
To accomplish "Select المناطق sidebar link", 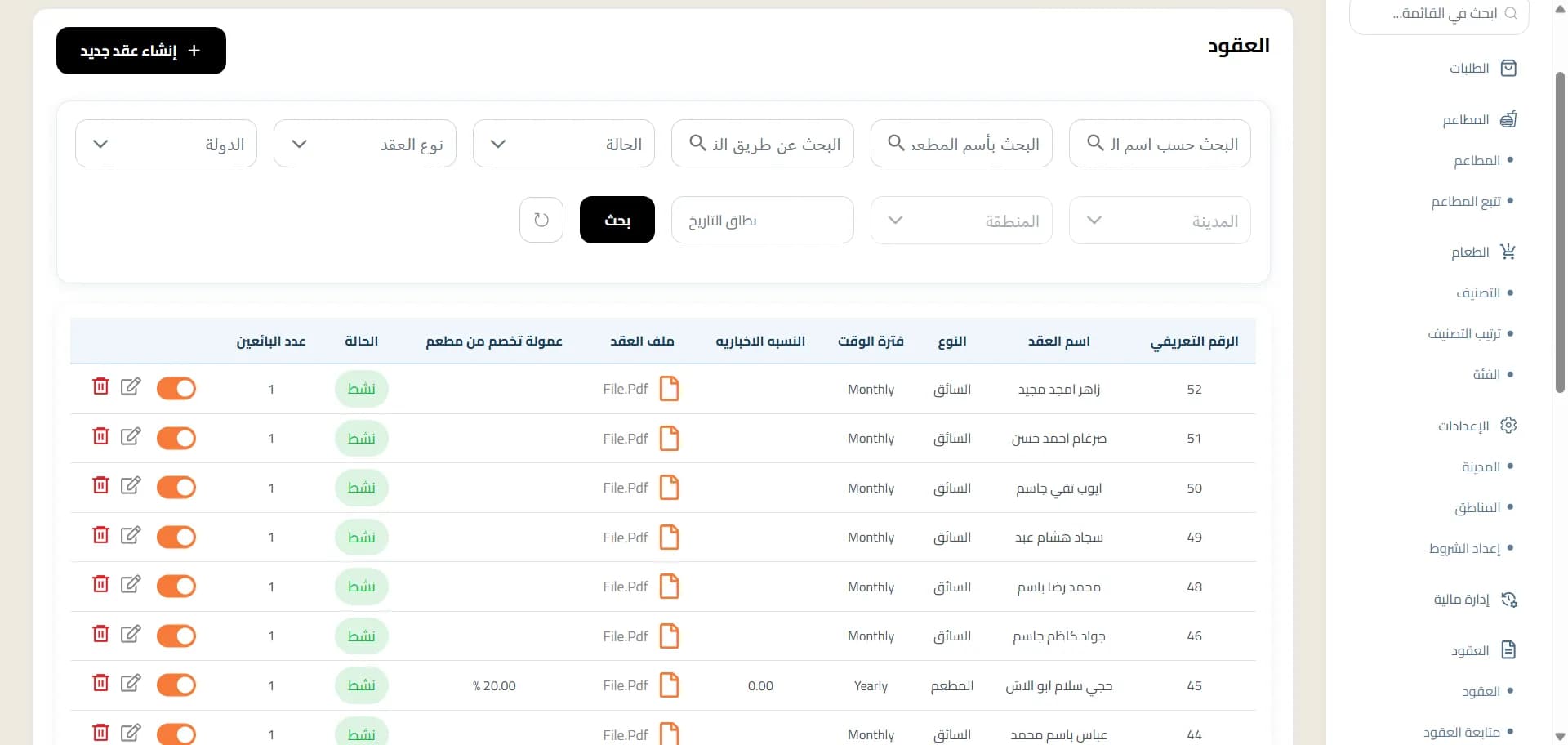I will (x=1477, y=507).
